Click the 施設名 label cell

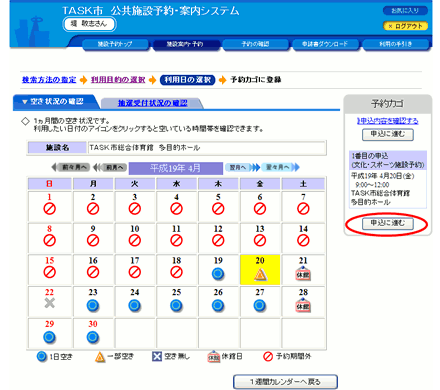[57, 148]
